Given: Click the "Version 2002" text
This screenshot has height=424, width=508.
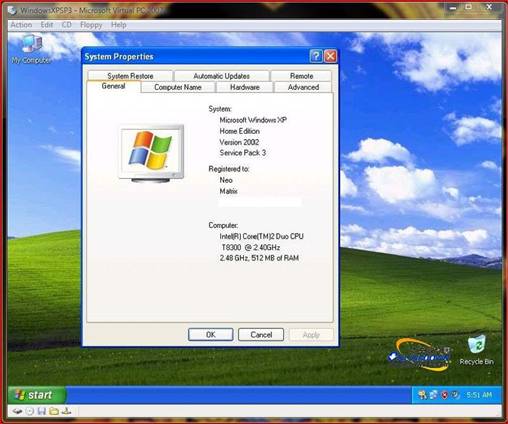Looking at the screenshot, I should click(x=239, y=142).
